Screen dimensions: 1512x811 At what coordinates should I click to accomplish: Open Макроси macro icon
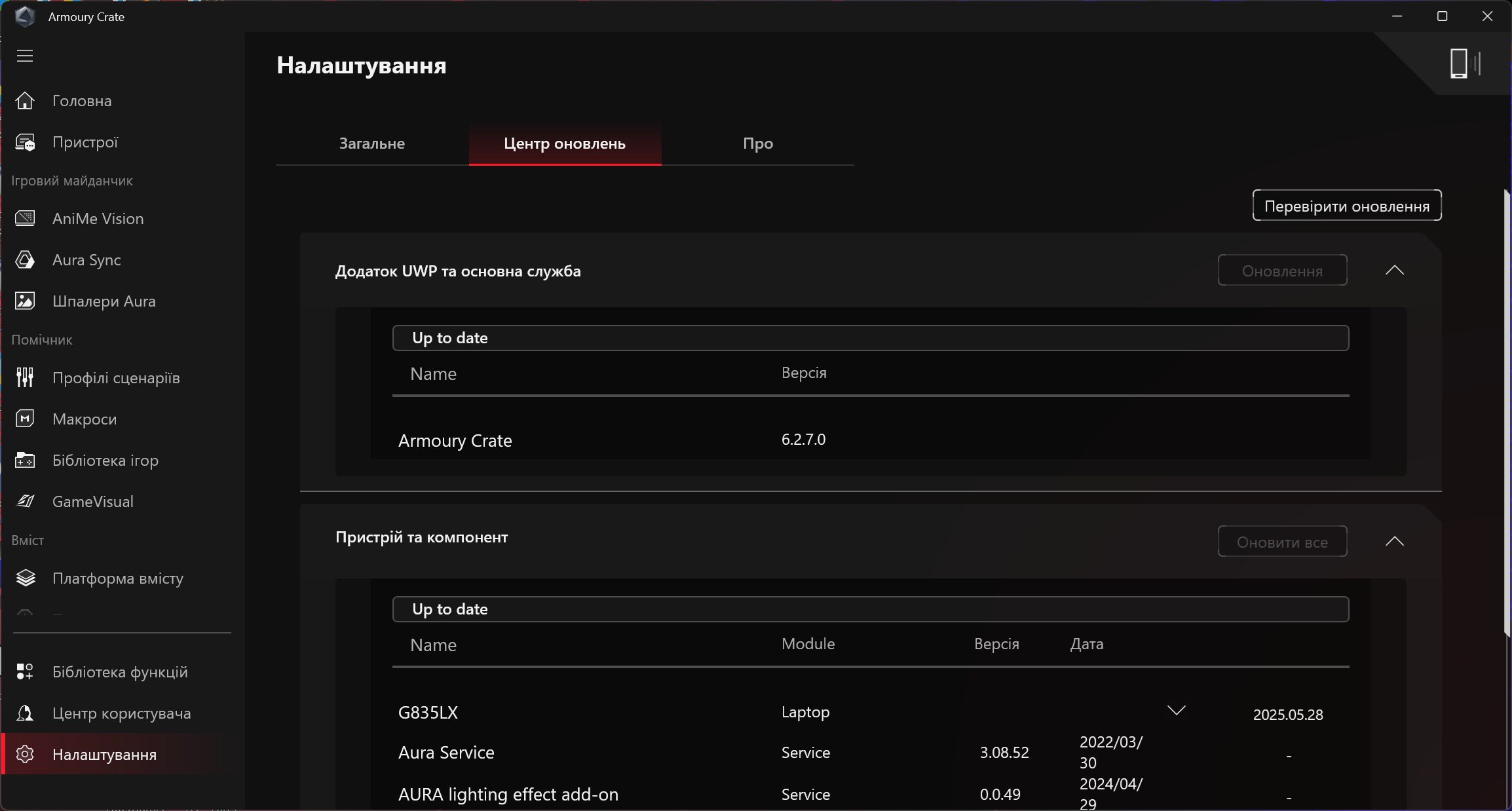pos(25,419)
